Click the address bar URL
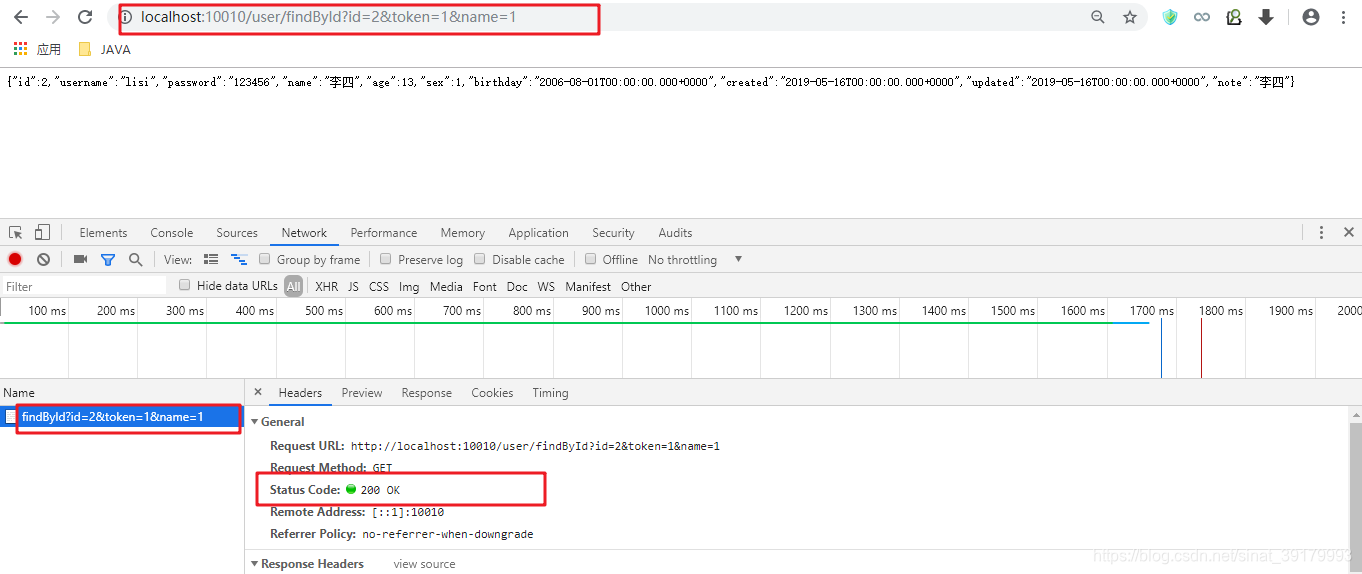Viewport: 1362px width, 574px height. [x=329, y=17]
